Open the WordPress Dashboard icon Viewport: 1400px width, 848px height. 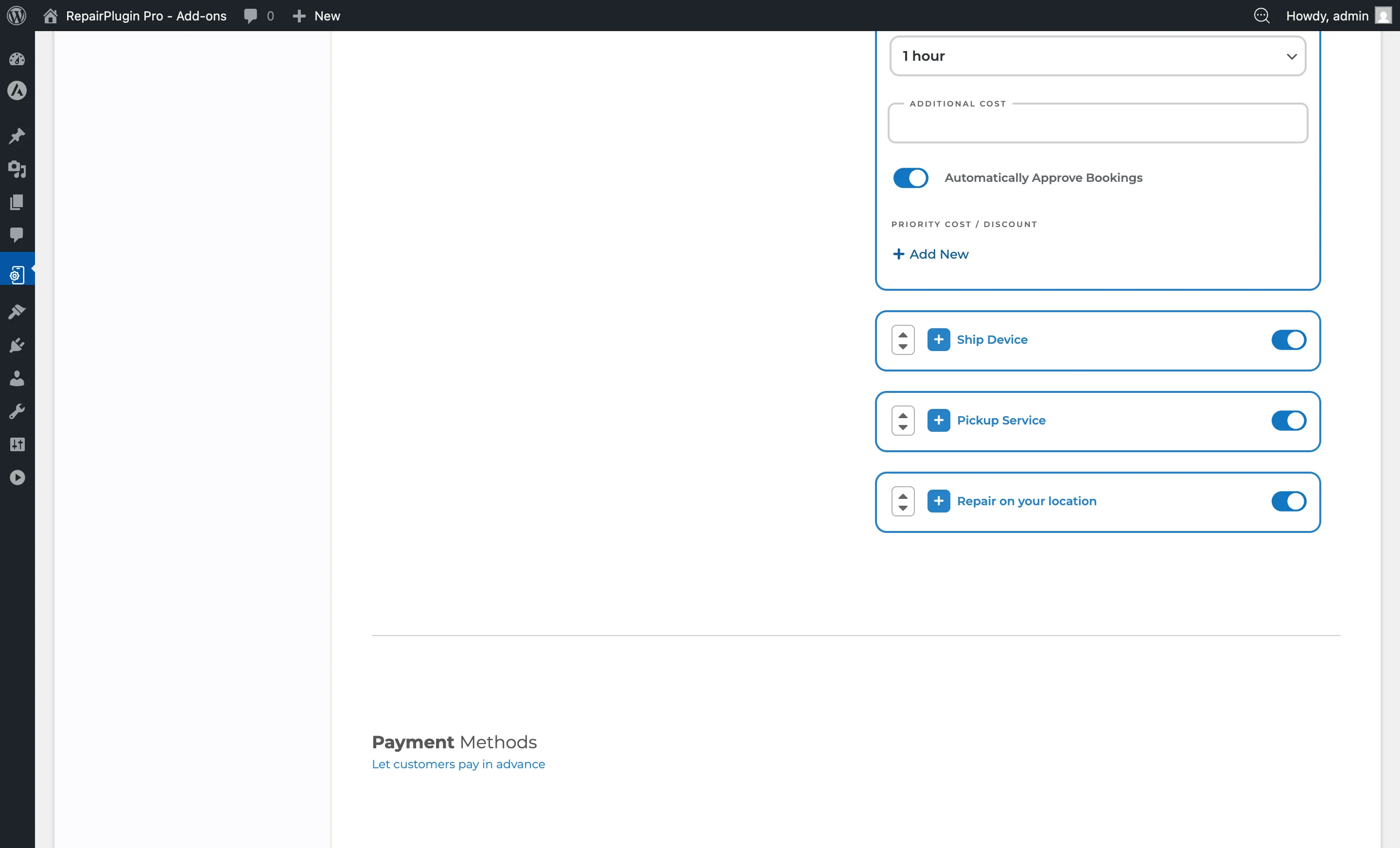click(x=17, y=59)
